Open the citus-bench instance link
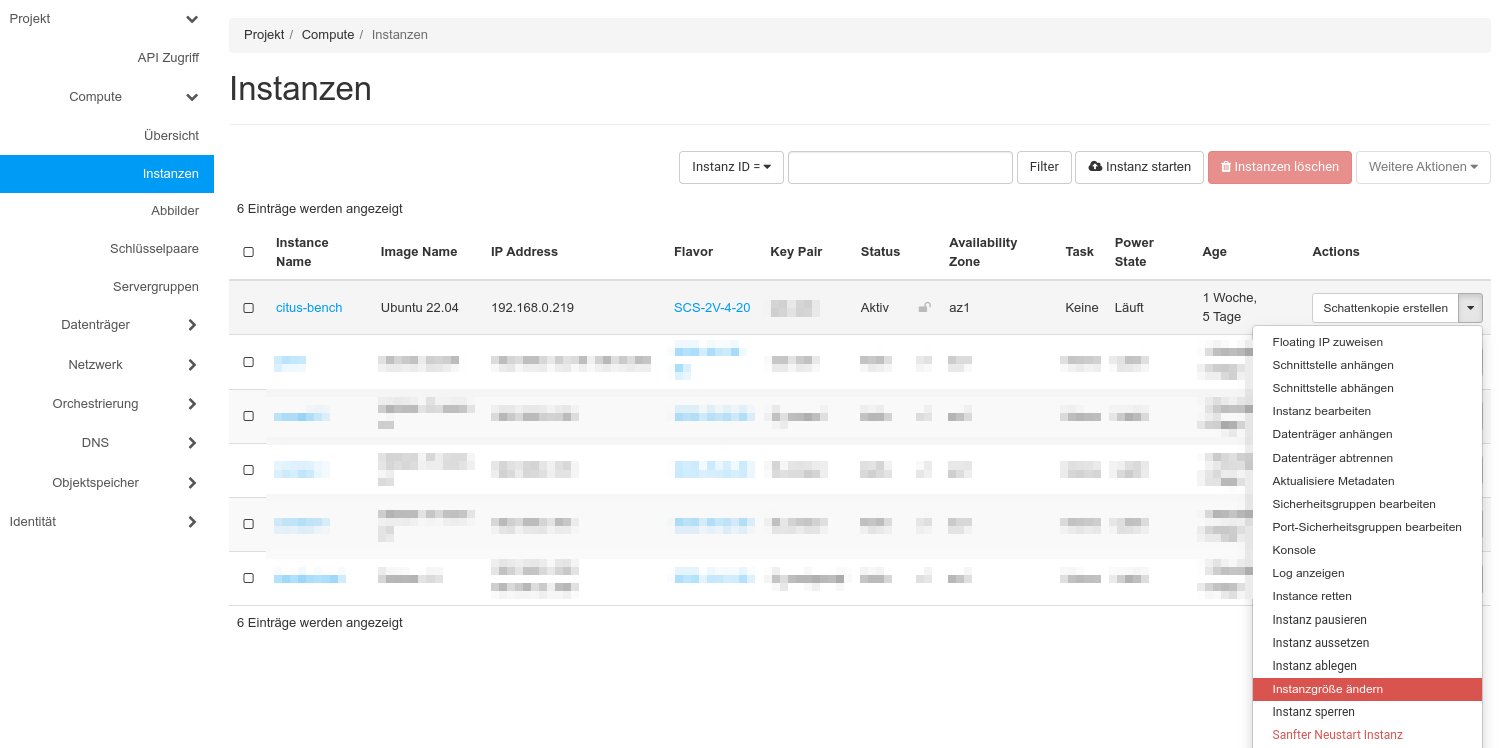The height and width of the screenshot is (748, 1499). click(x=309, y=308)
